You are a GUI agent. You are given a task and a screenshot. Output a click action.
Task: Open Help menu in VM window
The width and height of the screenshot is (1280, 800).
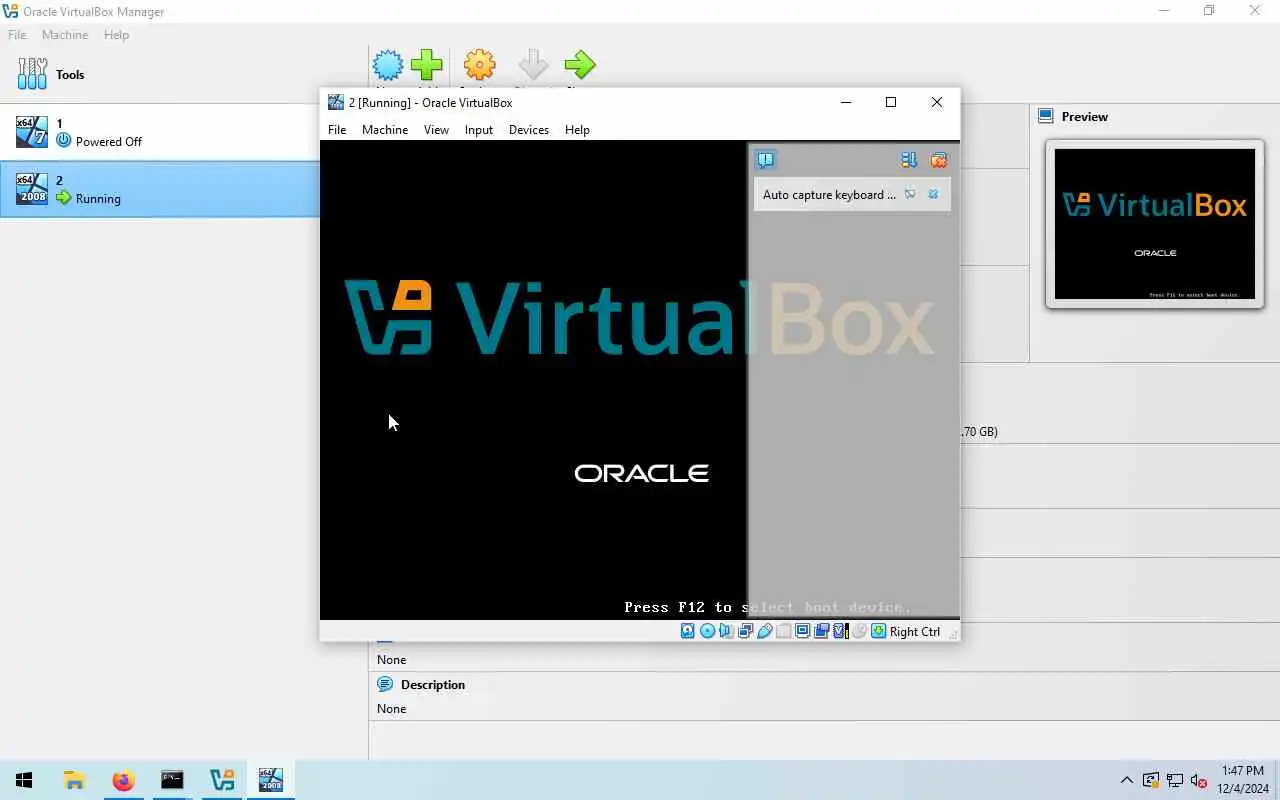(x=577, y=130)
